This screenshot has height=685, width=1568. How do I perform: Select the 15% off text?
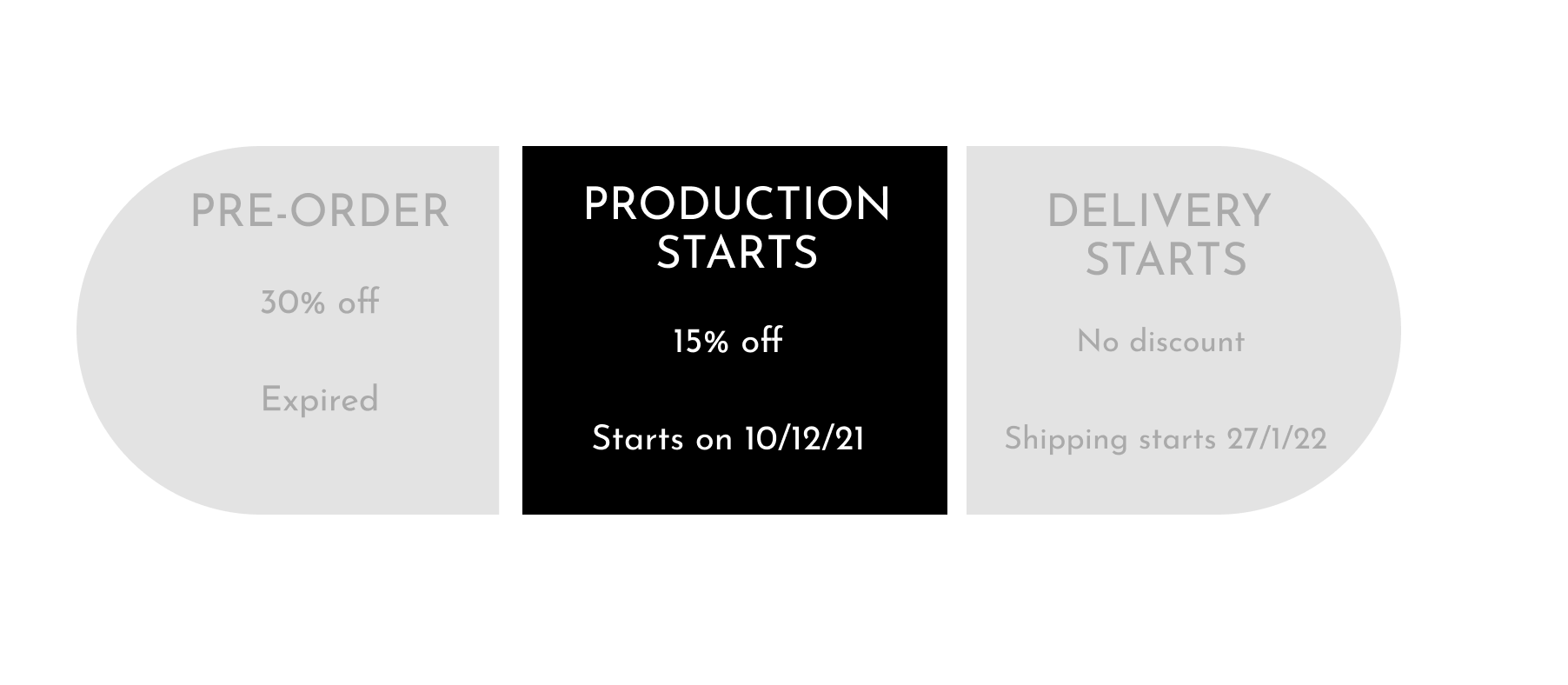click(728, 341)
